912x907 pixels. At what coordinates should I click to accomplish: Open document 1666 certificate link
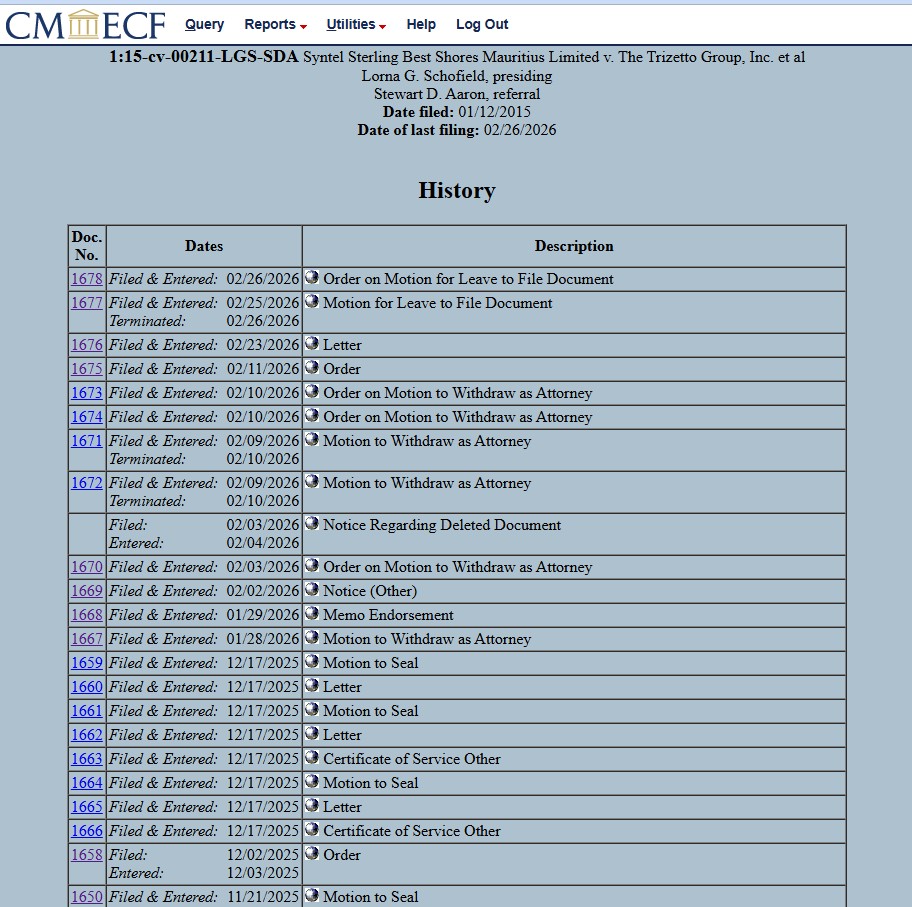pyautogui.click(x=86, y=831)
